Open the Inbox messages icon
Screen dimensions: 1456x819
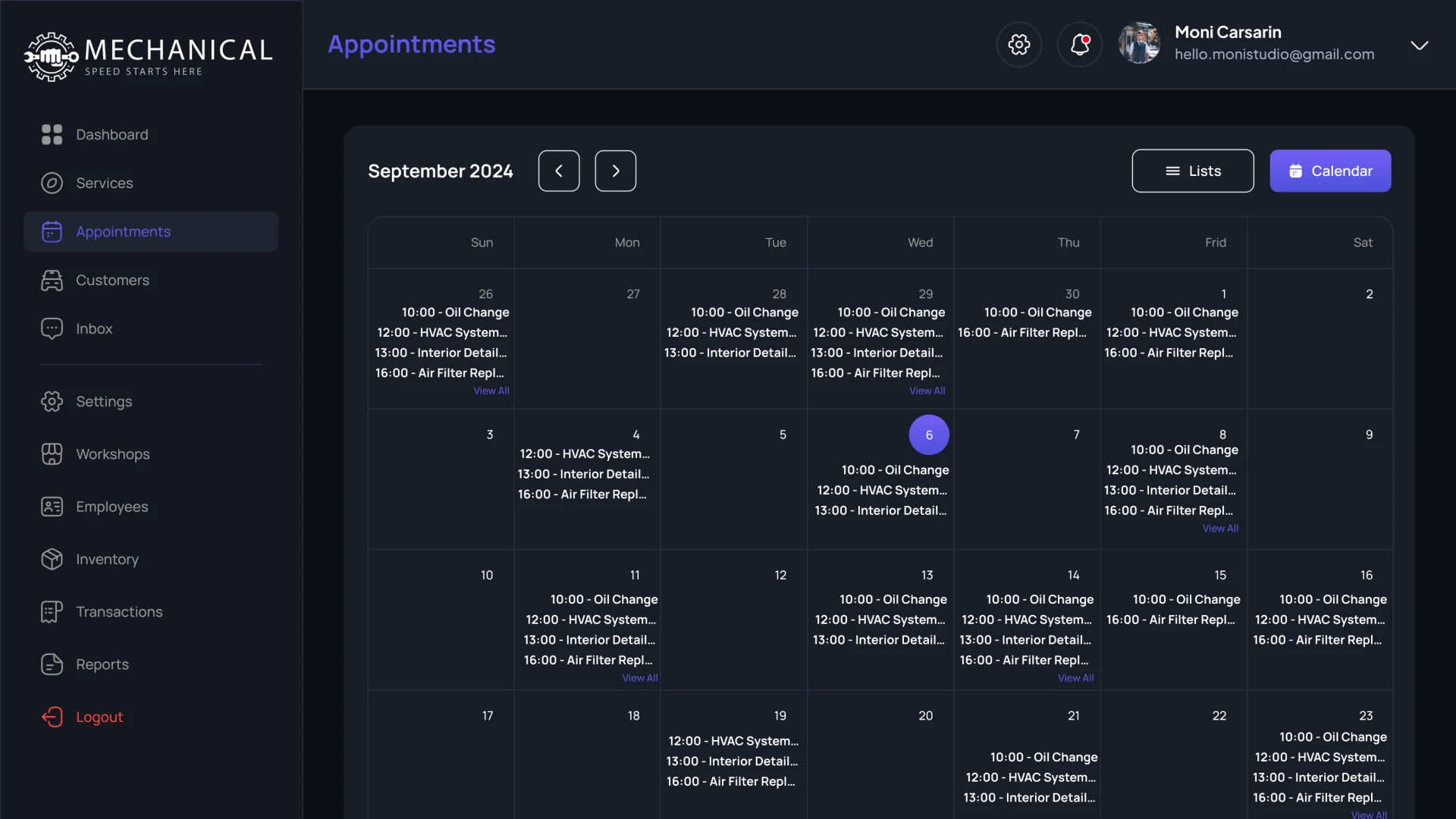click(52, 328)
